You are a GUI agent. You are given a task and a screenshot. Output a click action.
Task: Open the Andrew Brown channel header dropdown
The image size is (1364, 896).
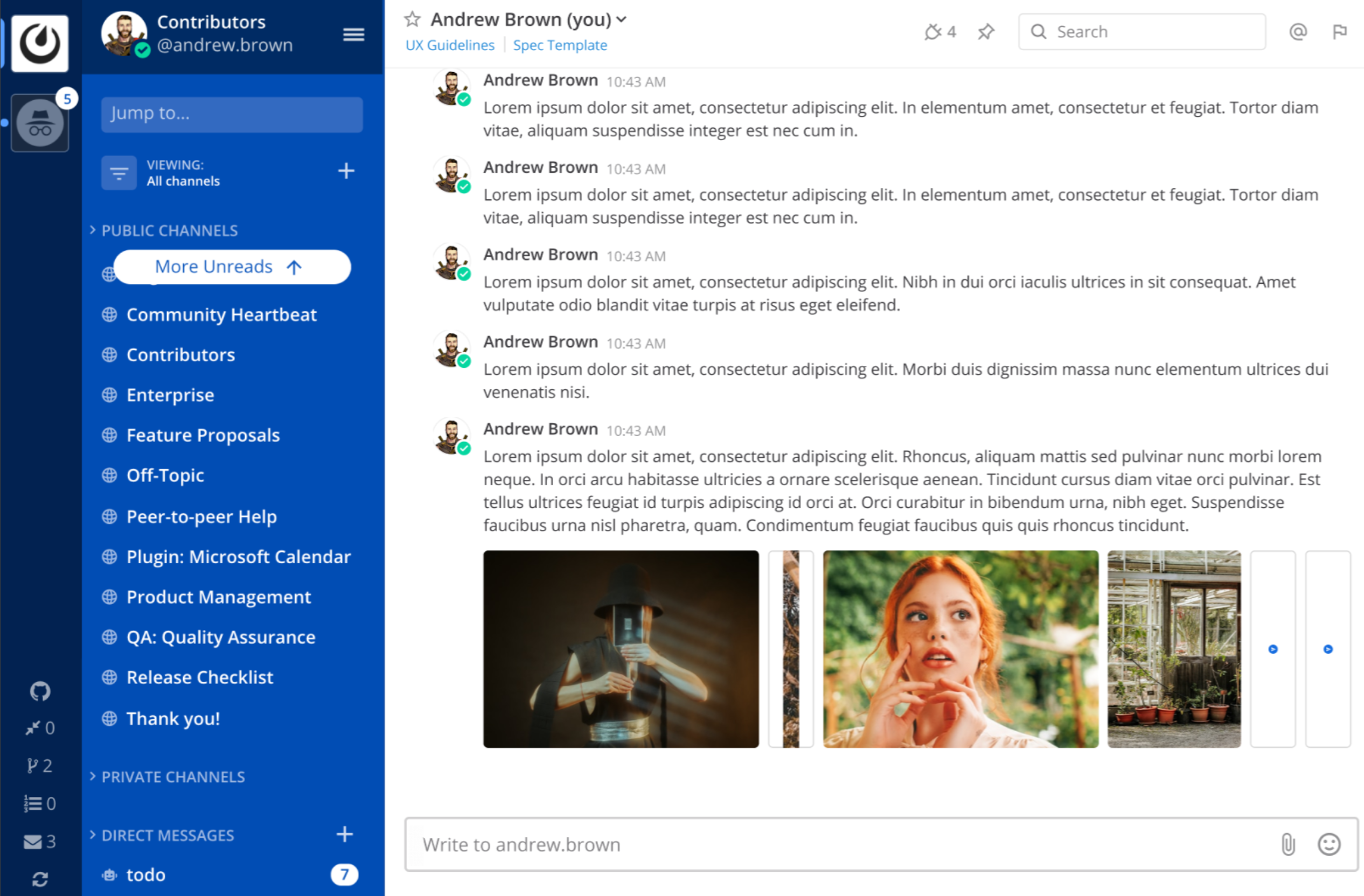(621, 19)
